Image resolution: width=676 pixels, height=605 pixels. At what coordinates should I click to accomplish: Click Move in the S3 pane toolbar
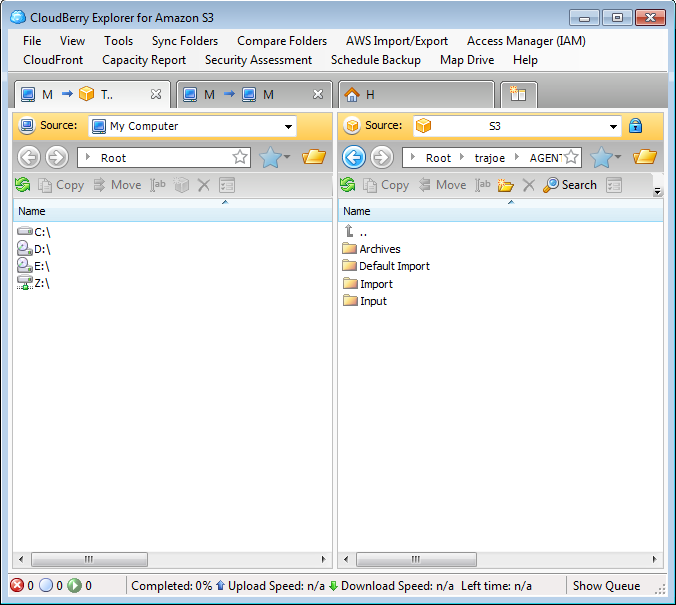click(x=443, y=185)
